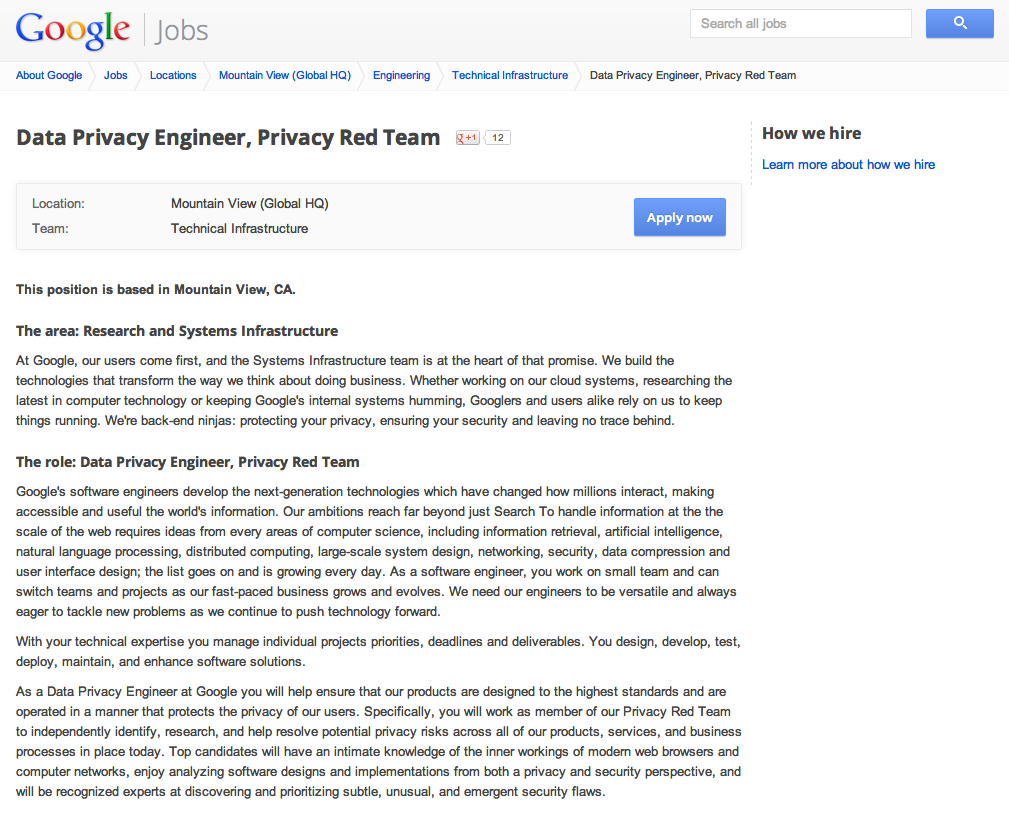This screenshot has width=1009, height=816.
Task: Click the Google logo
Action: 73,30
